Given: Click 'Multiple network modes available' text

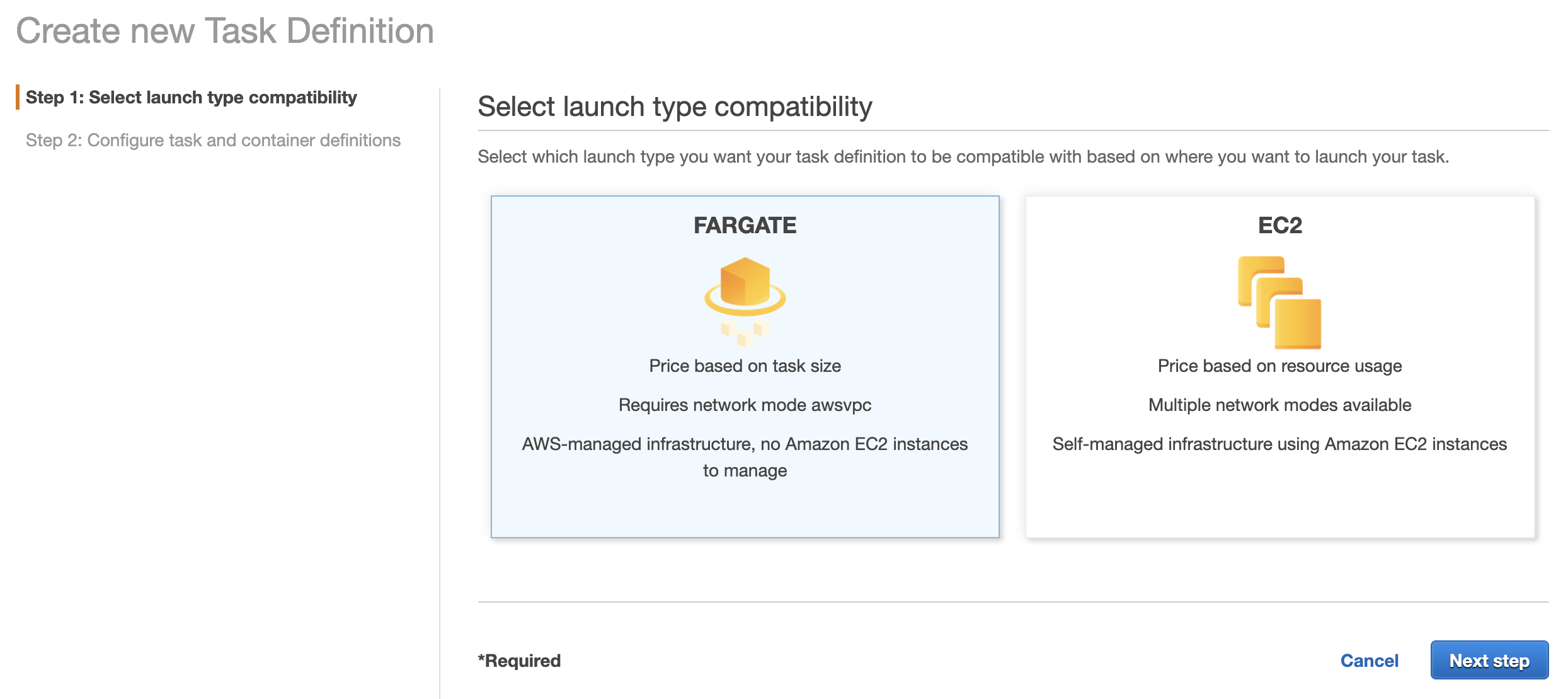Looking at the screenshot, I should [1279, 405].
